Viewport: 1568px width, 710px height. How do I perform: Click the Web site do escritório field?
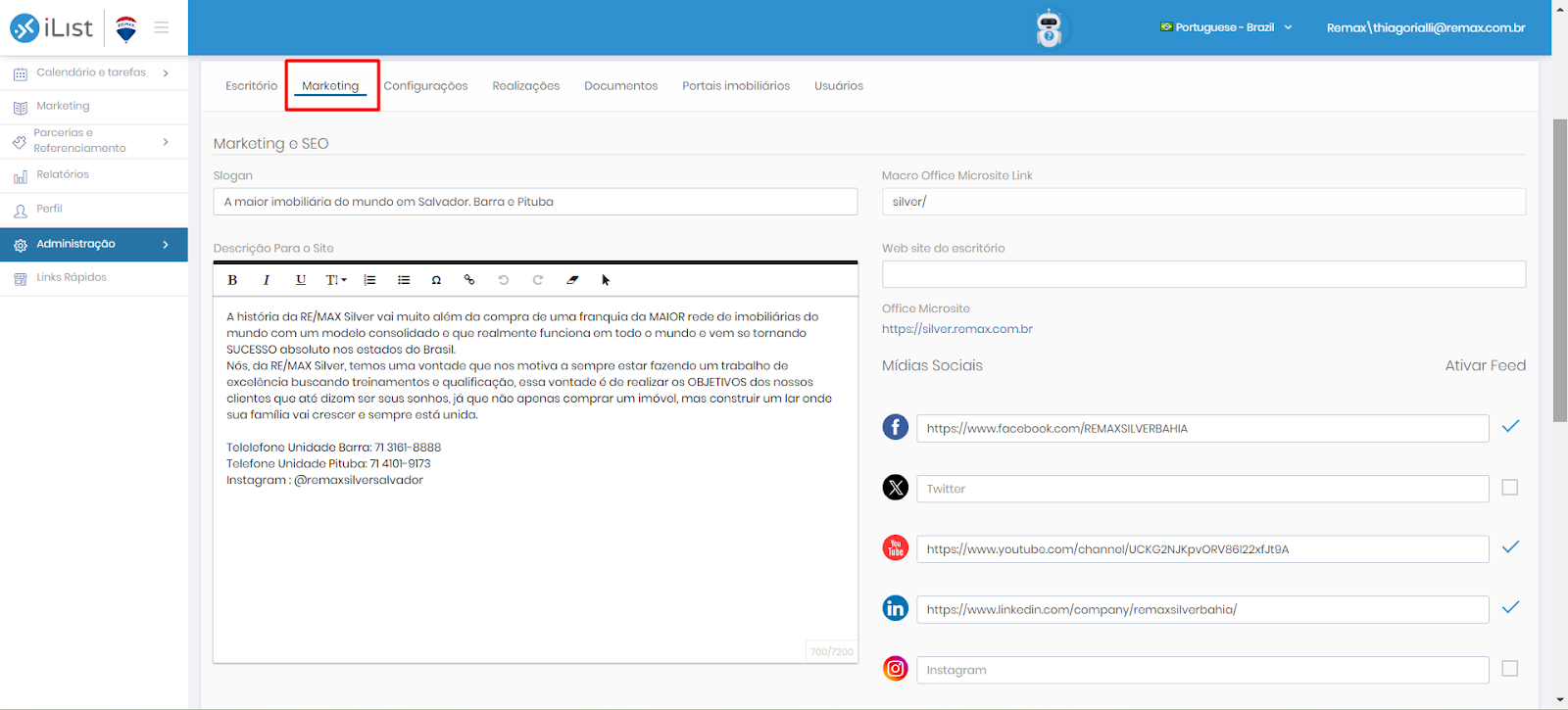[1203, 274]
